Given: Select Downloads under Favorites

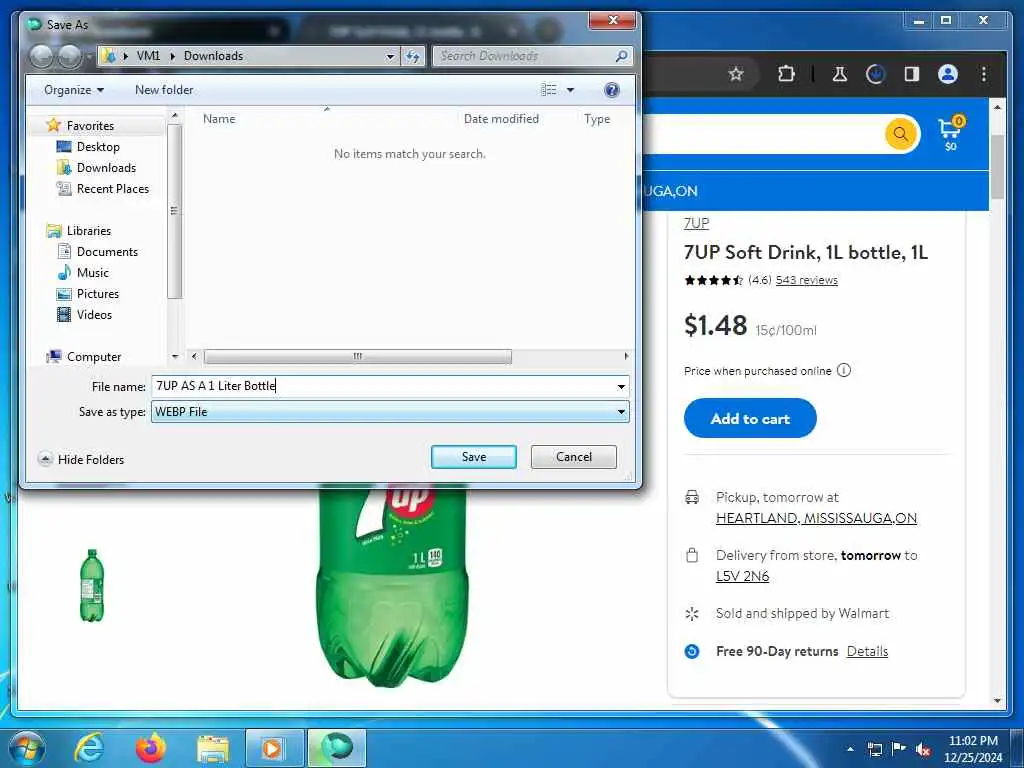Looking at the screenshot, I should (106, 168).
